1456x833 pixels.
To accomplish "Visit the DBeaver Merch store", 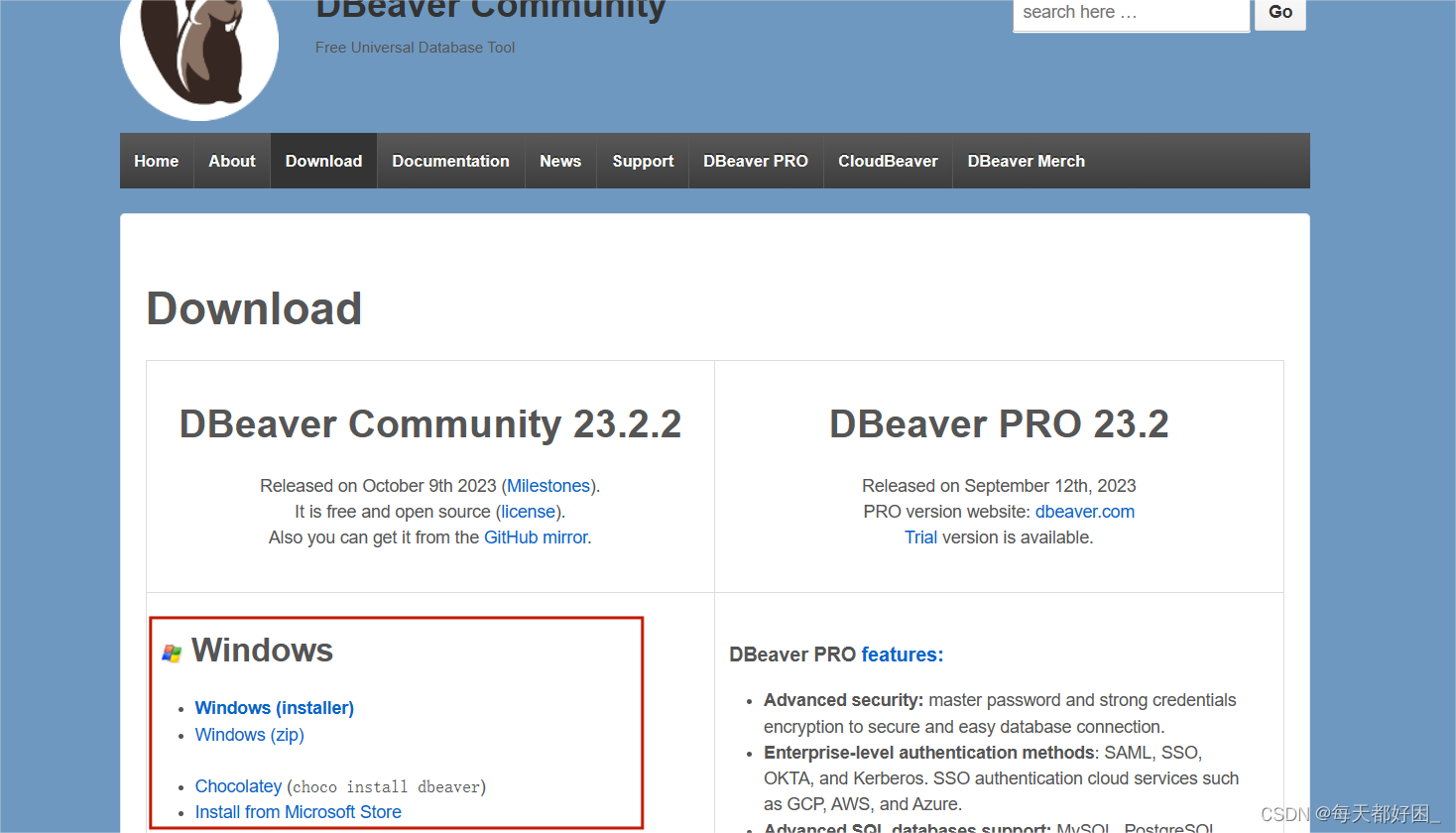I will (1026, 160).
